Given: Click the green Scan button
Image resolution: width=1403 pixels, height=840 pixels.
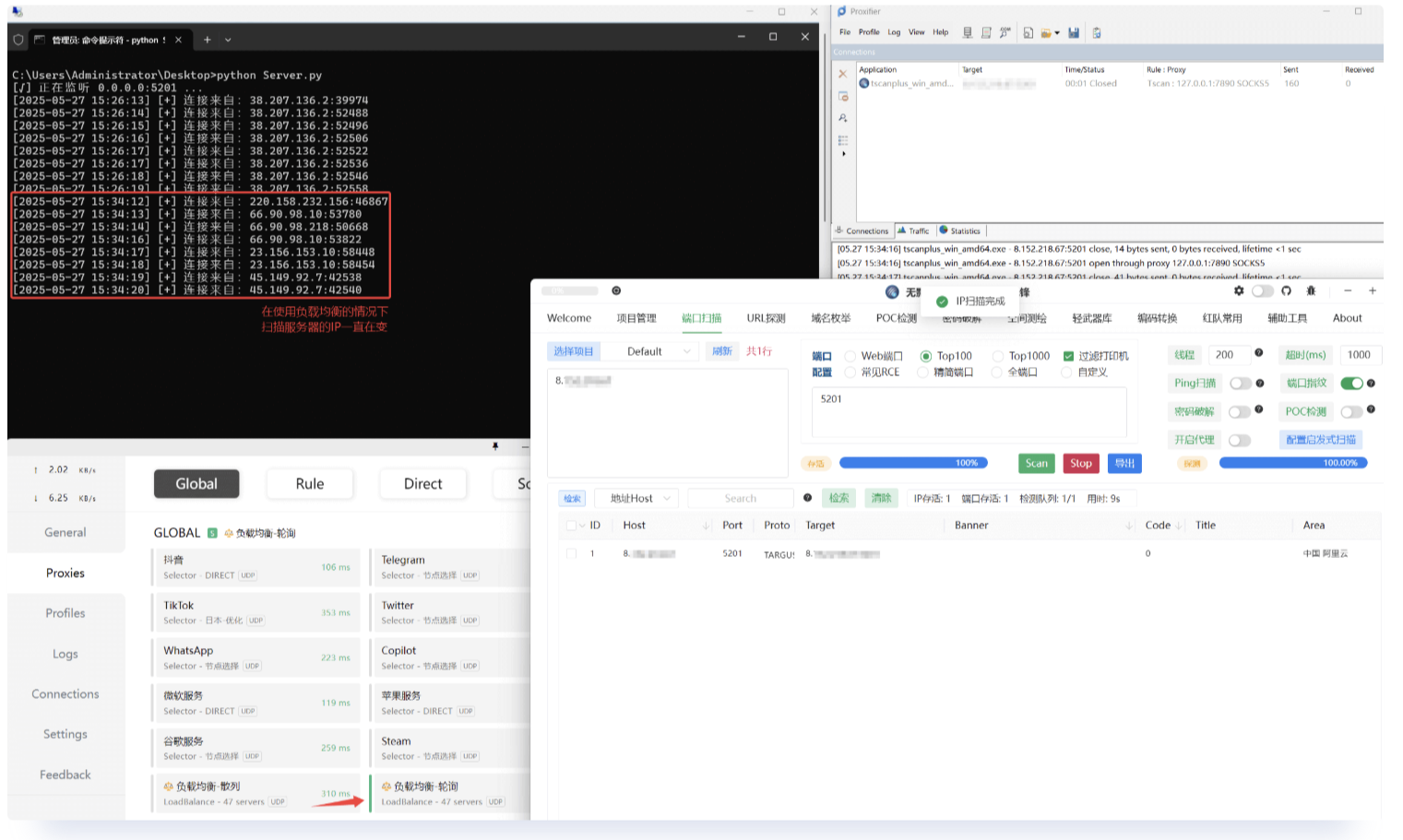Looking at the screenshot, I should [x=1037, y=463].
